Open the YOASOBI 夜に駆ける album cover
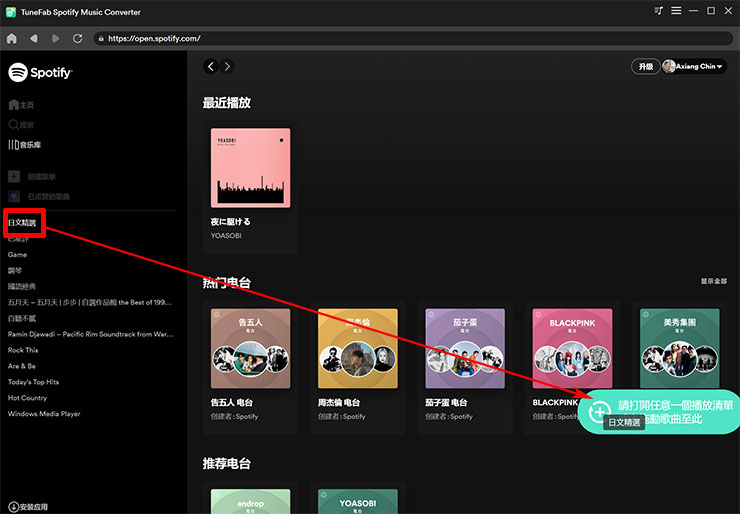This screenshot has height=514, width=740. [250, 167]
